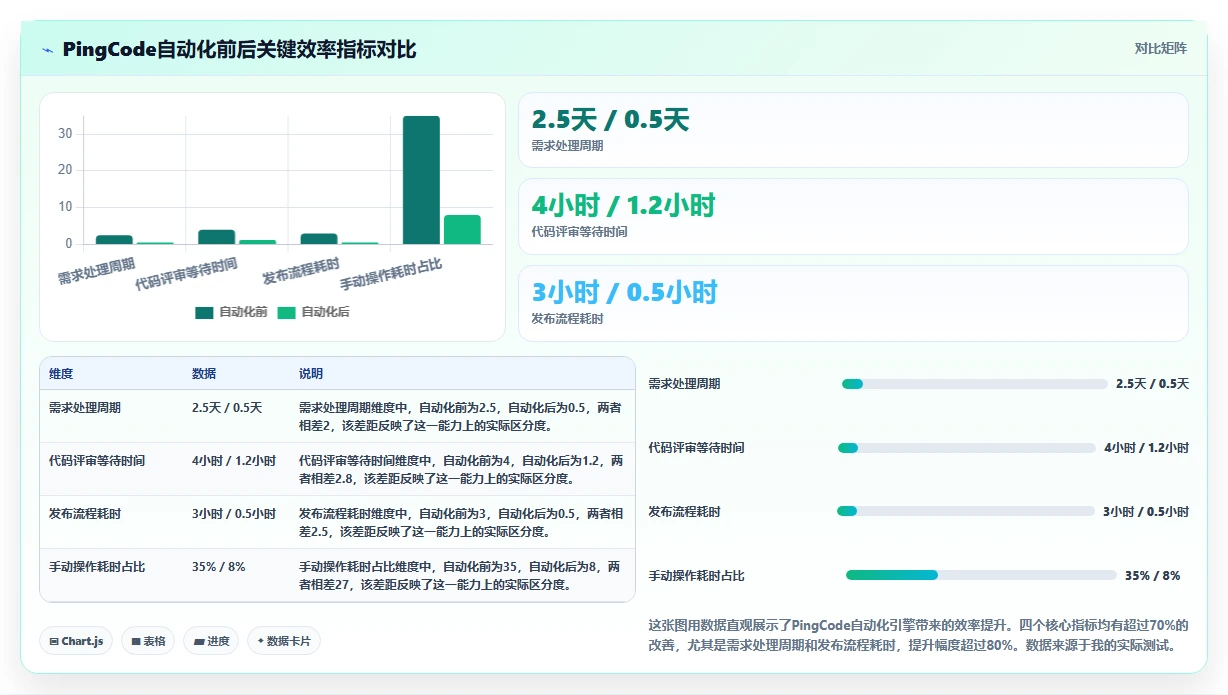The width and height of the screenshot is (1228, 695).
Task: Click the 对比矩阵 label in header
Action: [1161, 49]
